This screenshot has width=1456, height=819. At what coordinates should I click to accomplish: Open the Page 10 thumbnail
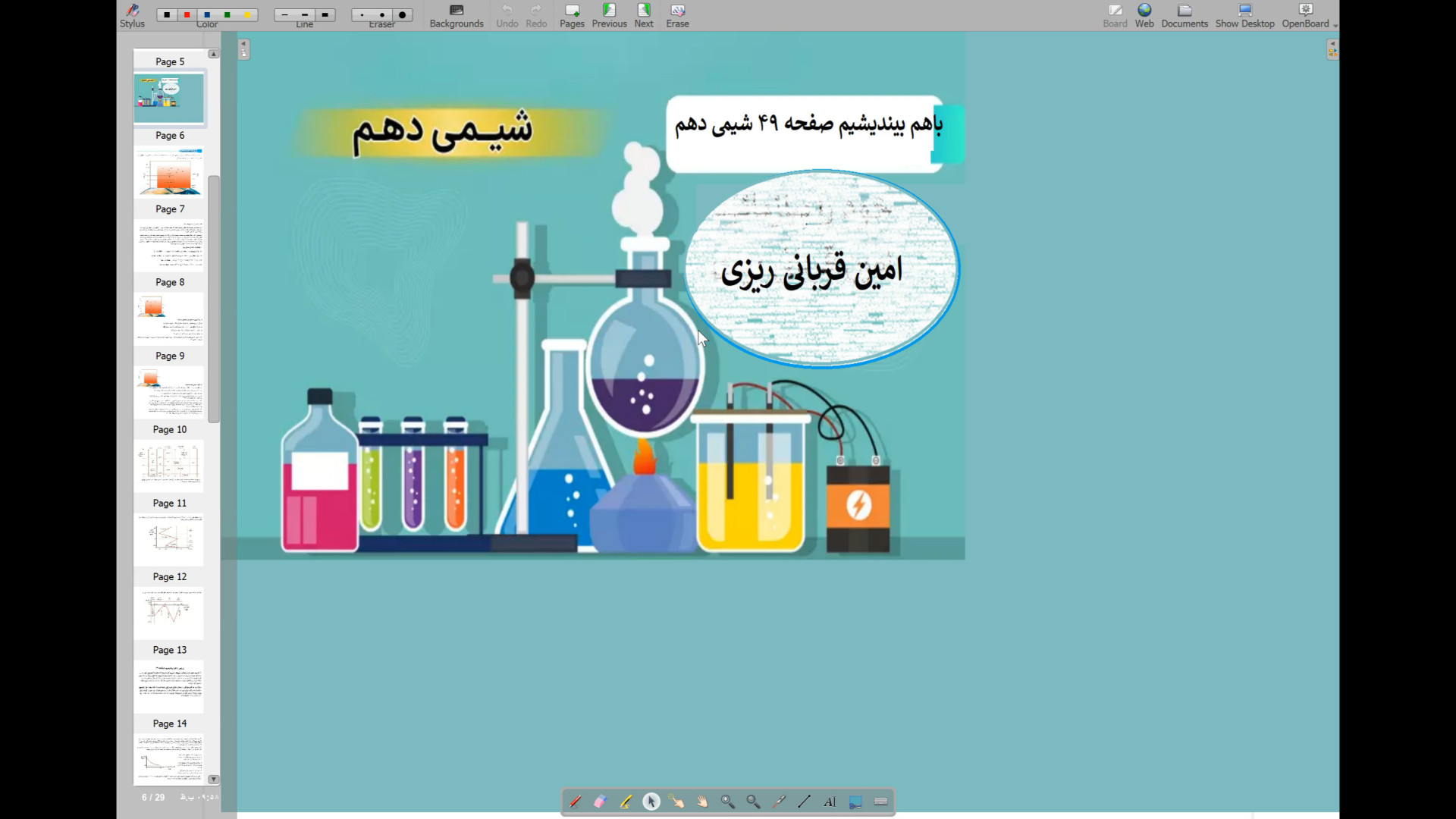click(x=169, y=465)
